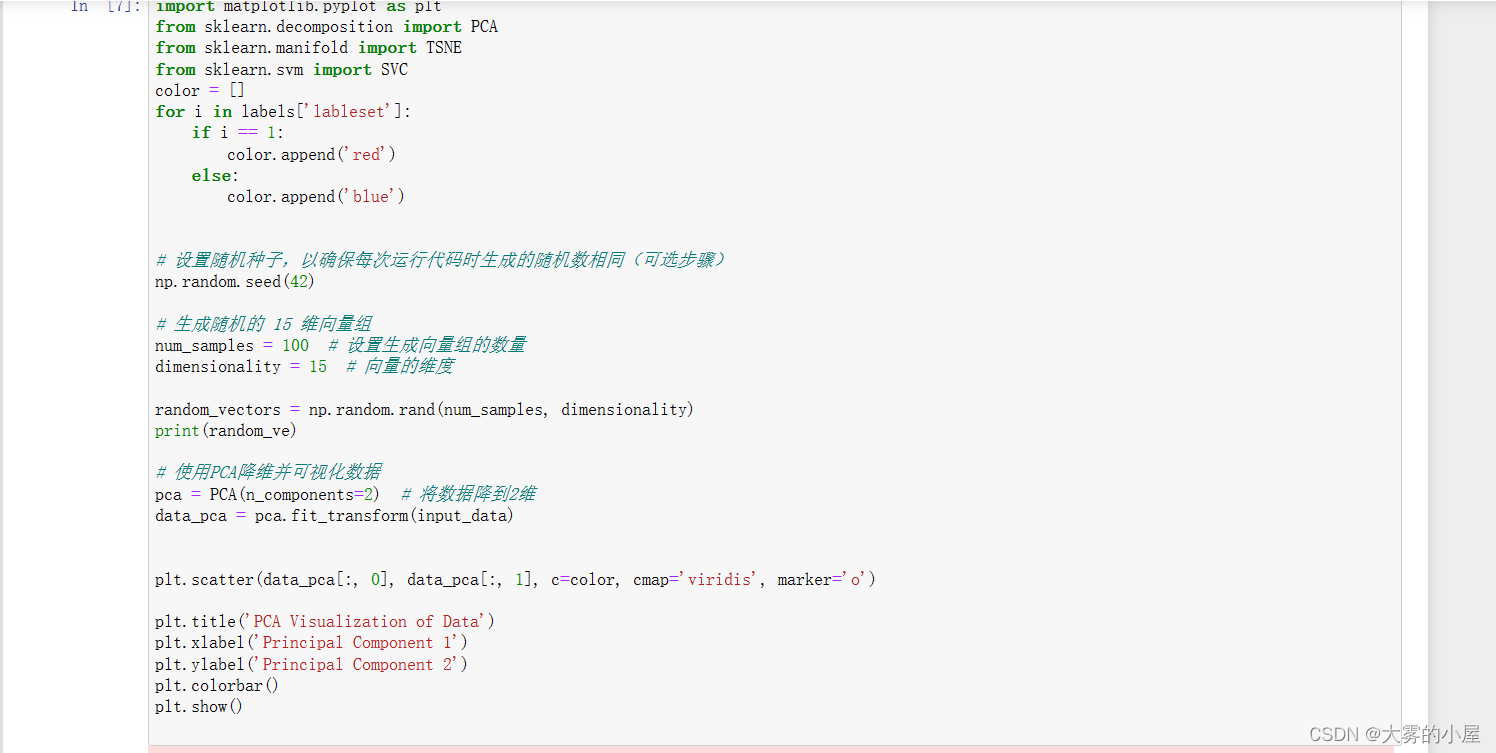Click the 'from sklearn.manifold import TSNE' line
The height and width of the screenshot is (753, 1496).
308,48
